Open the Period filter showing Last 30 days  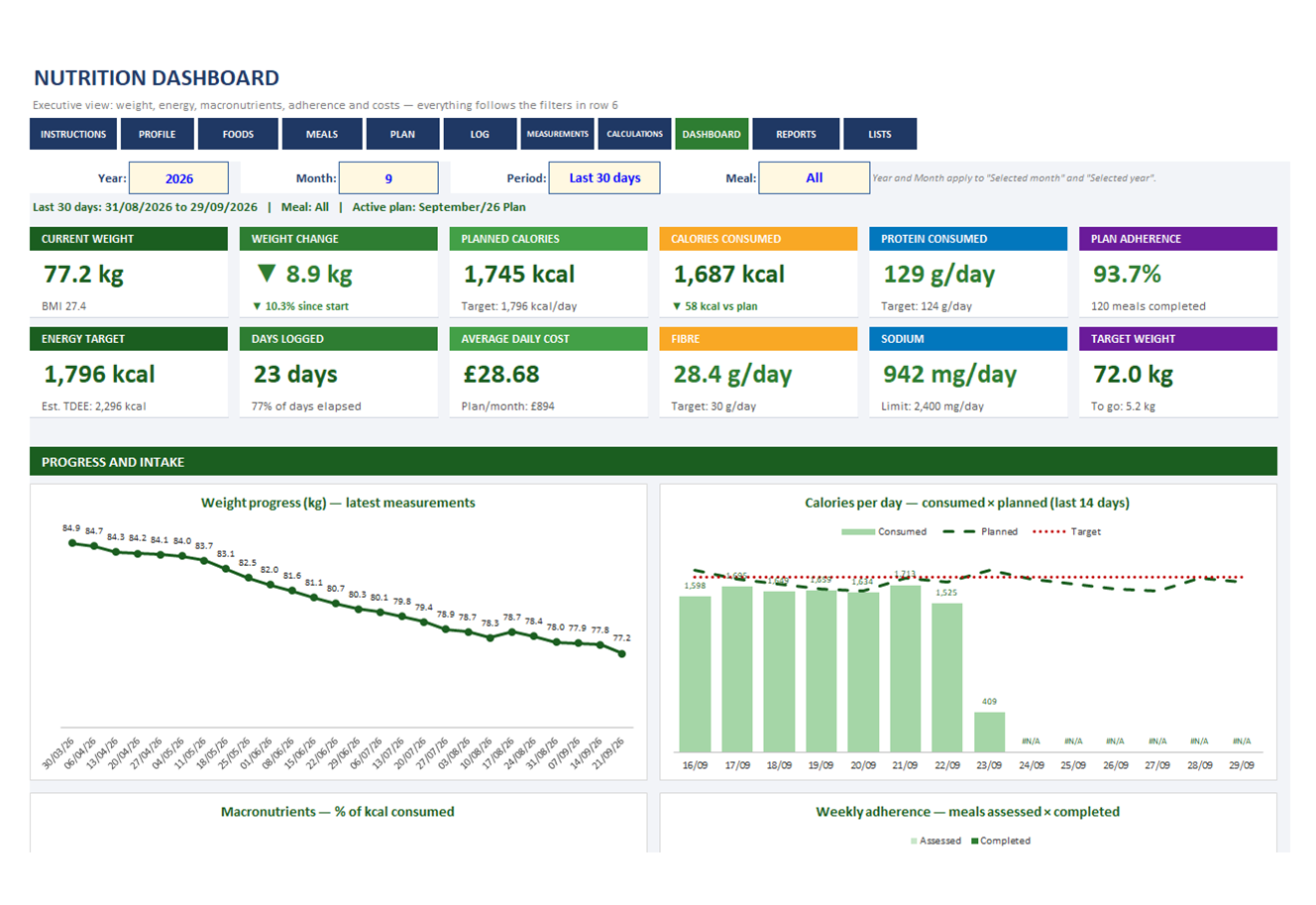604,178
